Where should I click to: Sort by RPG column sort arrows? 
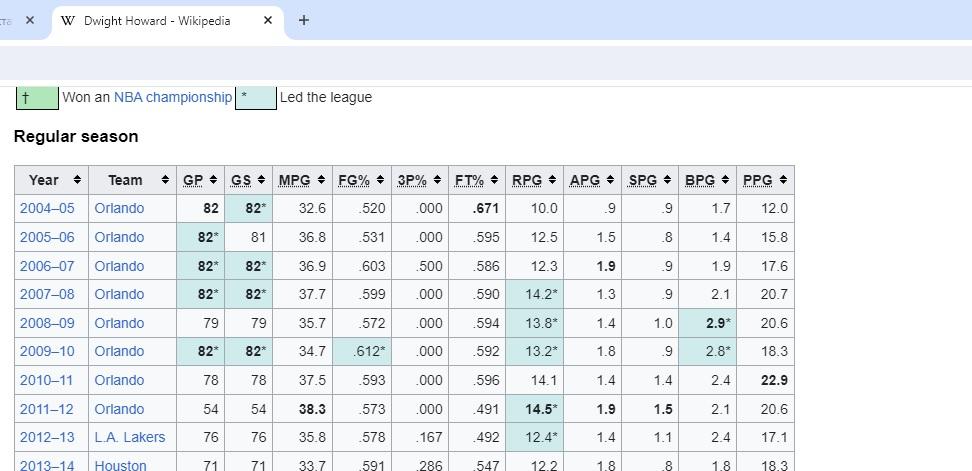552,180
